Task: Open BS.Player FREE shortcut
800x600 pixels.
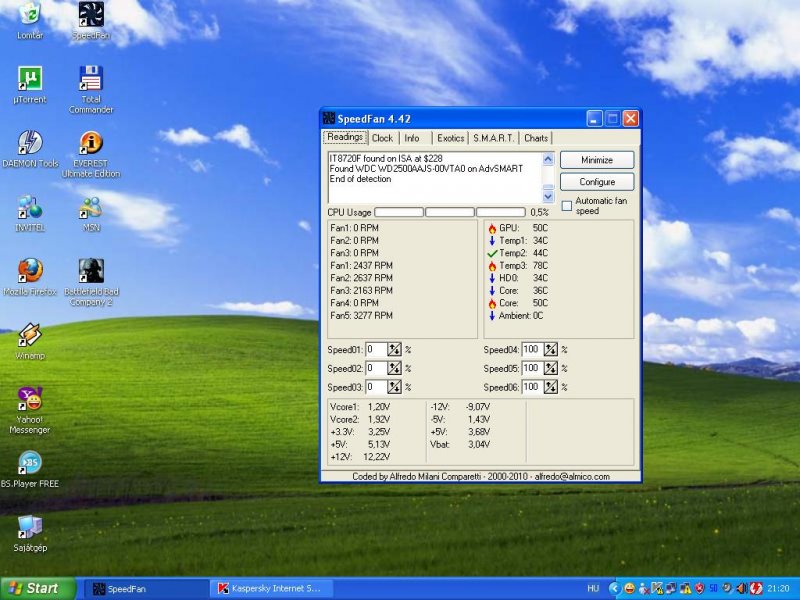Action: point(30,470)
